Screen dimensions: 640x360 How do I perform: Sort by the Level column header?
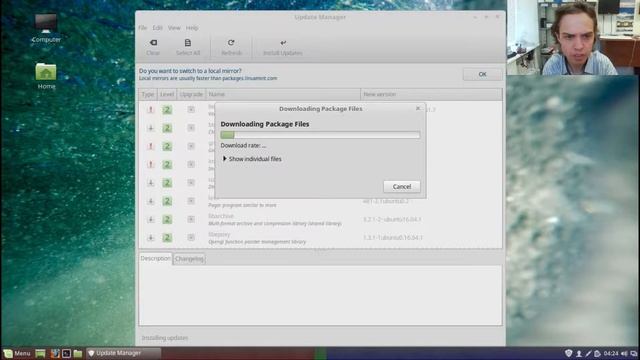pyautogui.click(x=167, y=94)
